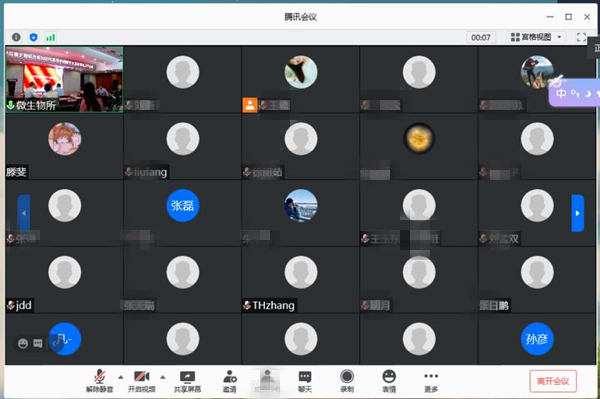This screenshot has width=600, height=399.
Task: Open the 宫格视图 grid view dropdown
Action: coord(536,37)
